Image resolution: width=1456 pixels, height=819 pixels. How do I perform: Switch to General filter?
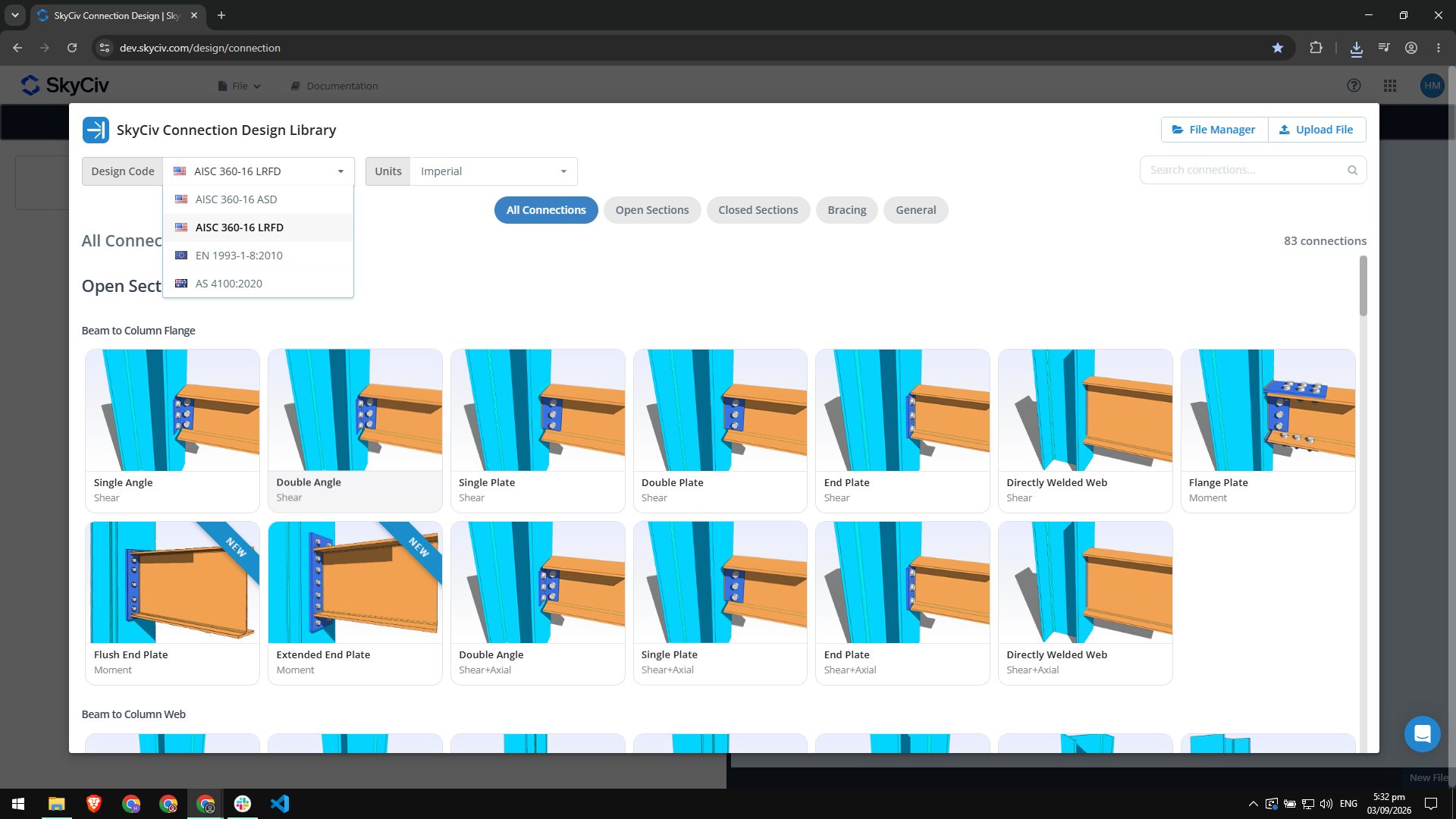pyautogui.click(x=915, y=210)
